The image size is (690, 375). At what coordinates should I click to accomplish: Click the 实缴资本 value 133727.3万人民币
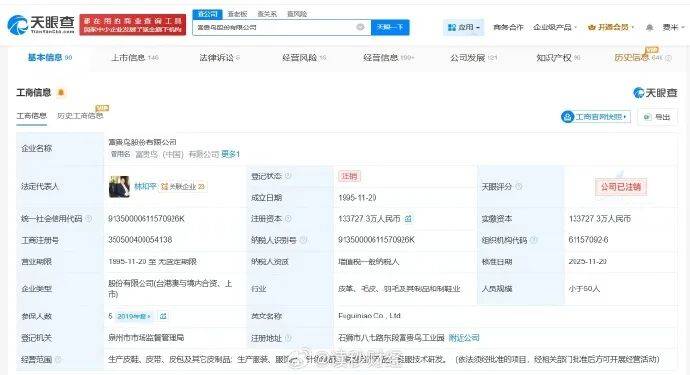click(599, 219)
